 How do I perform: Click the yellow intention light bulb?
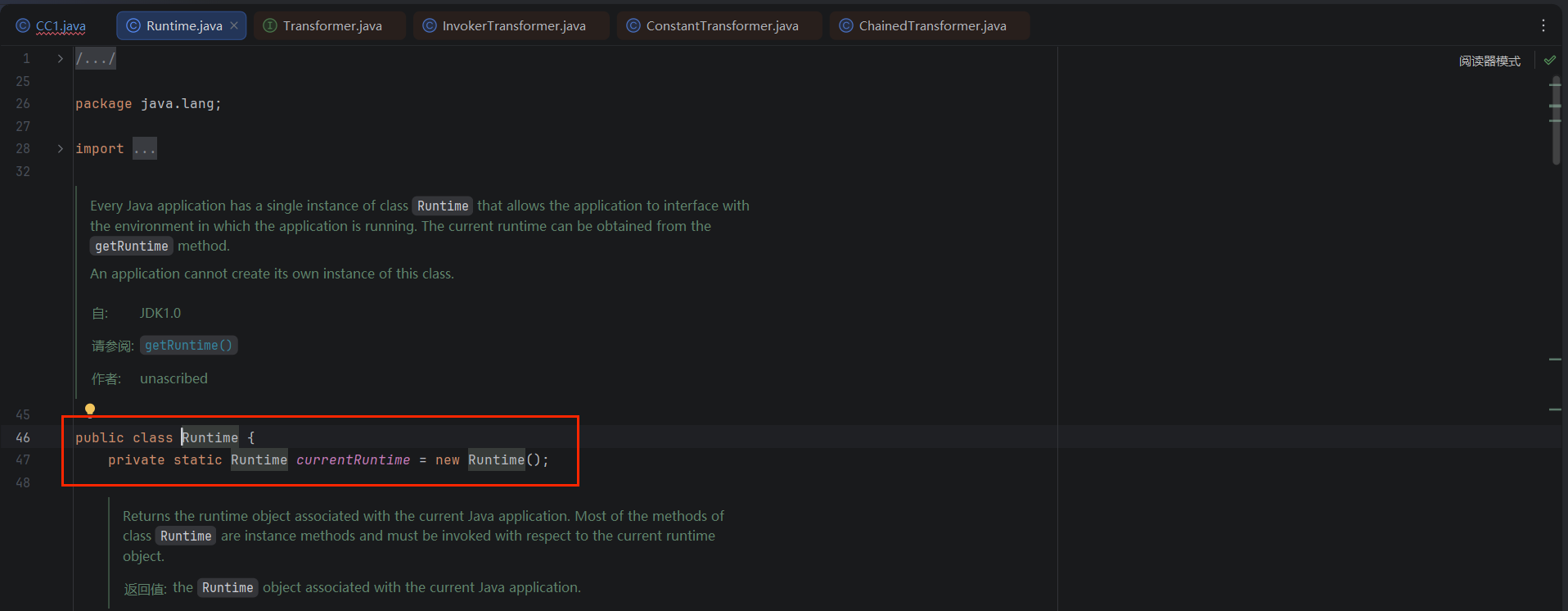tap(90, 410)
